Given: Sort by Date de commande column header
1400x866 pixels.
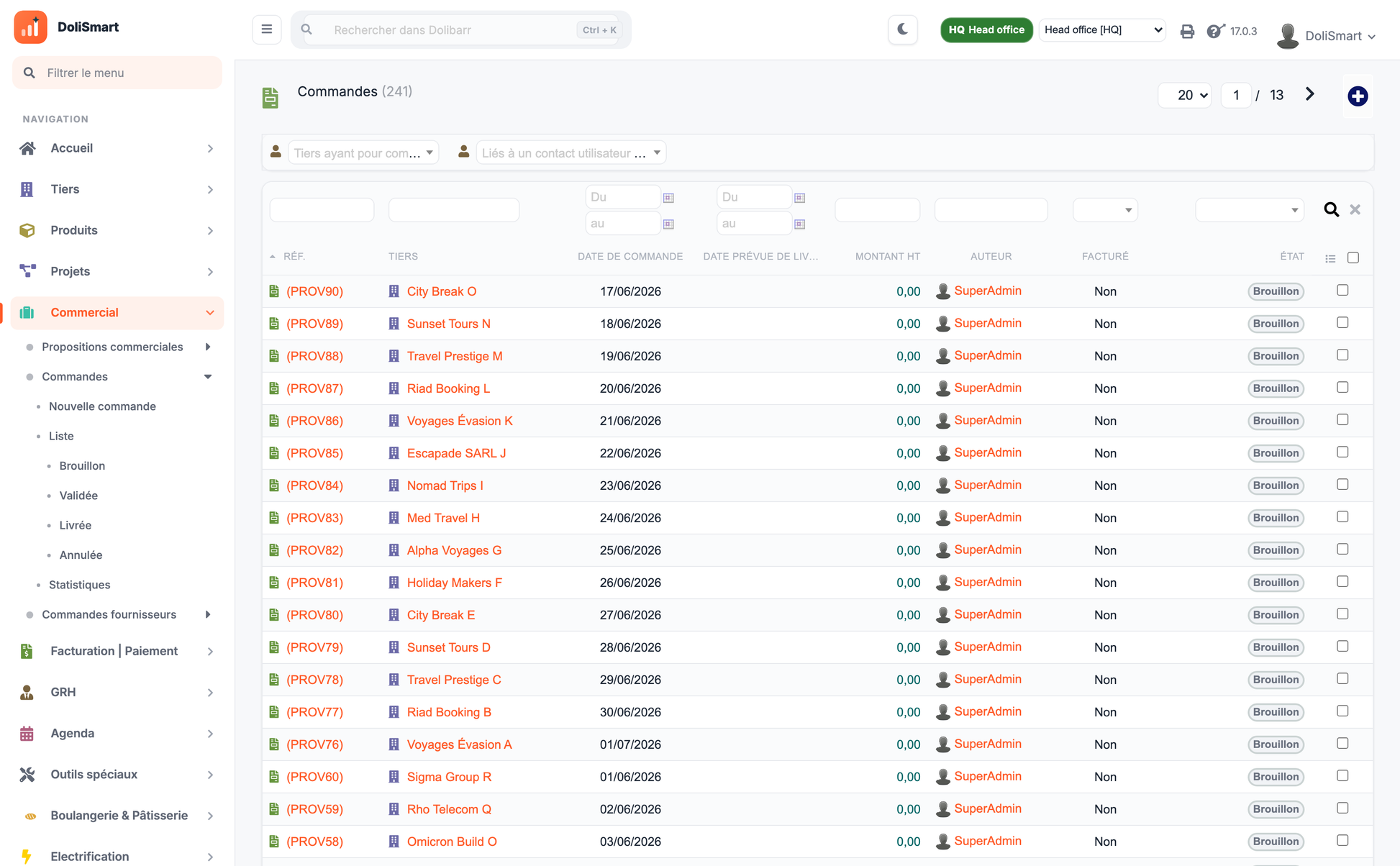Looking at the screenshot, I should 629,256.
